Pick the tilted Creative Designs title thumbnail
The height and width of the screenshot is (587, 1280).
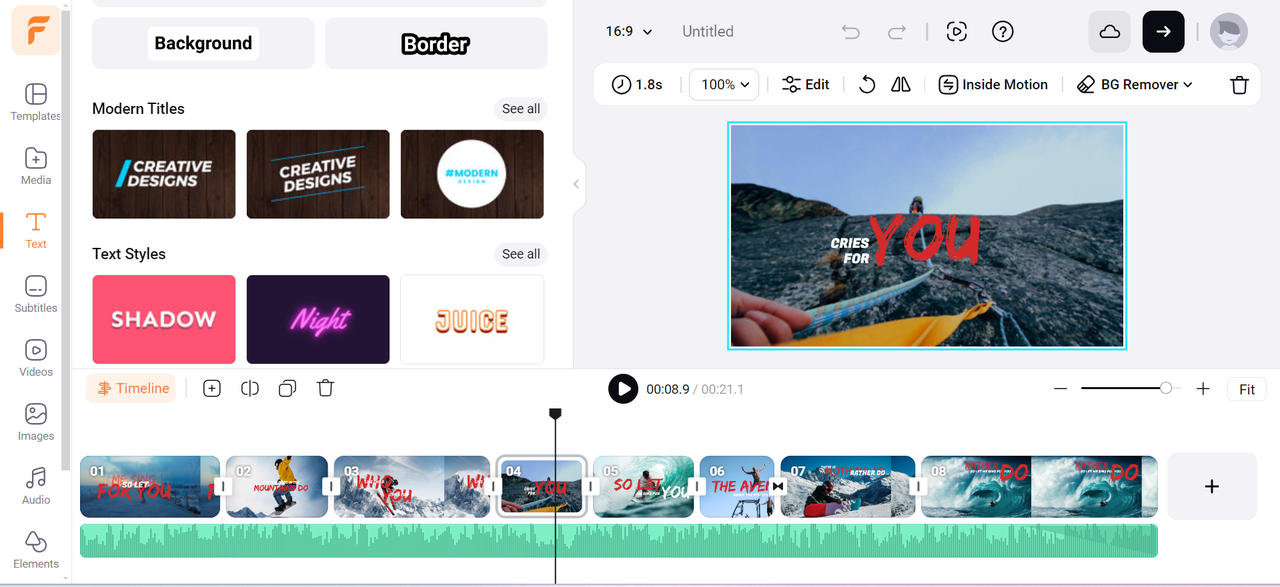pyautogui.click(x=318, y=174)
